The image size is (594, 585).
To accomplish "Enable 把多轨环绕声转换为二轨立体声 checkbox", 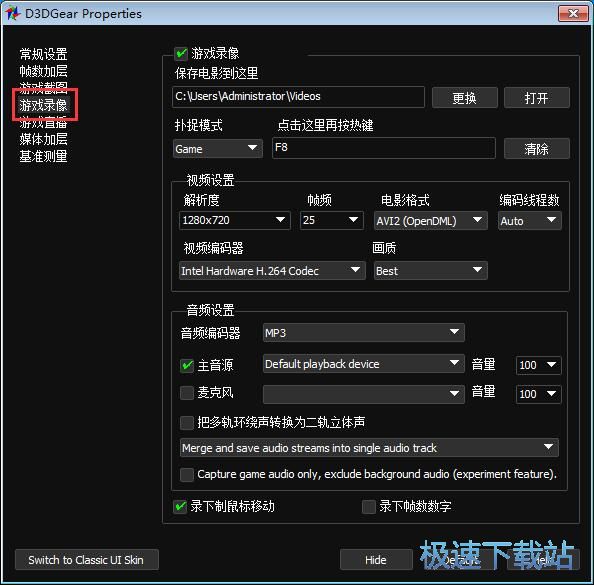I will (187, 422).
